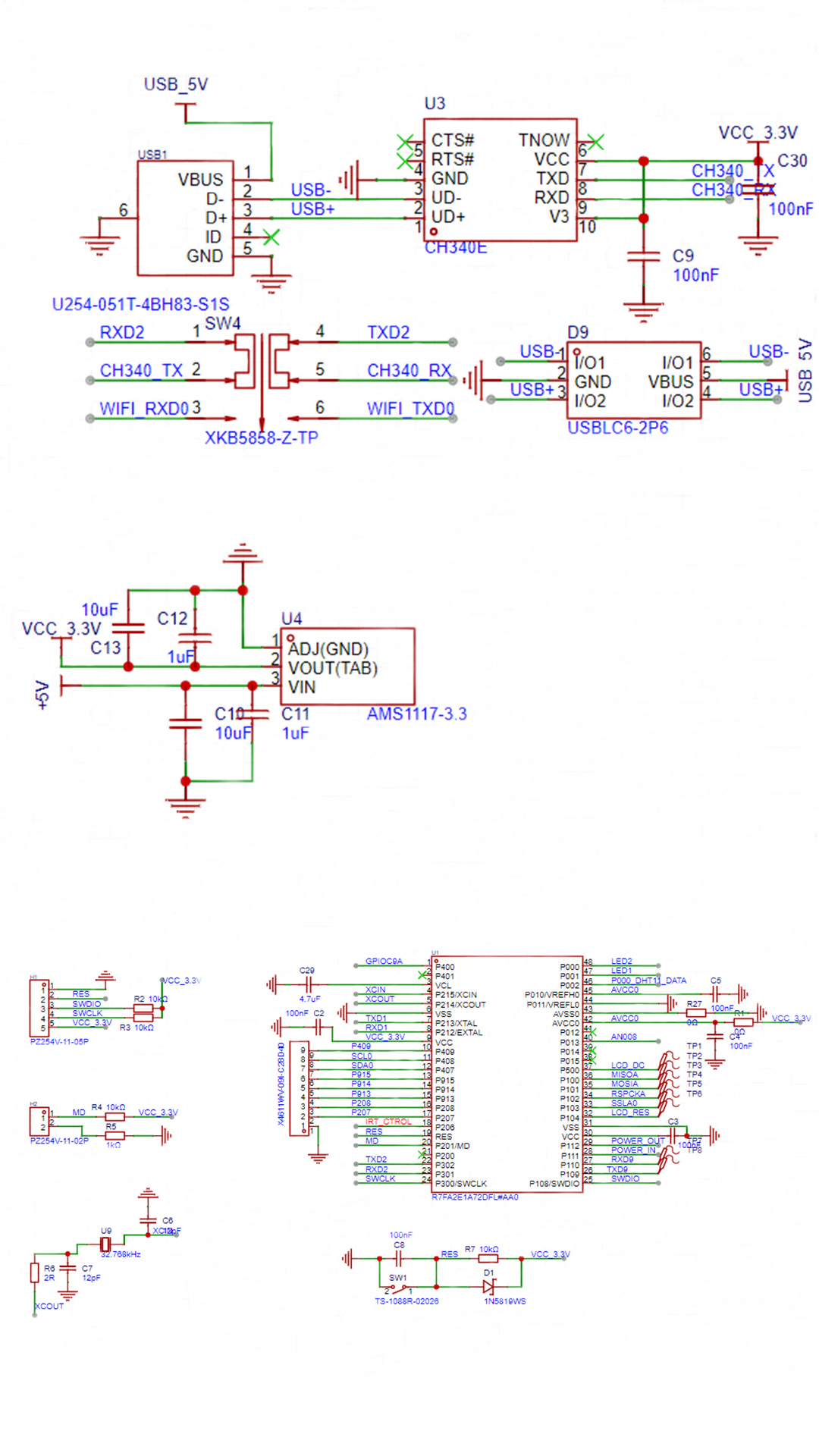The height and width of the screenshot is (1456, 819).
Task: Select the PZ254V-11-05P header H1
Action: pos(39,1008)
